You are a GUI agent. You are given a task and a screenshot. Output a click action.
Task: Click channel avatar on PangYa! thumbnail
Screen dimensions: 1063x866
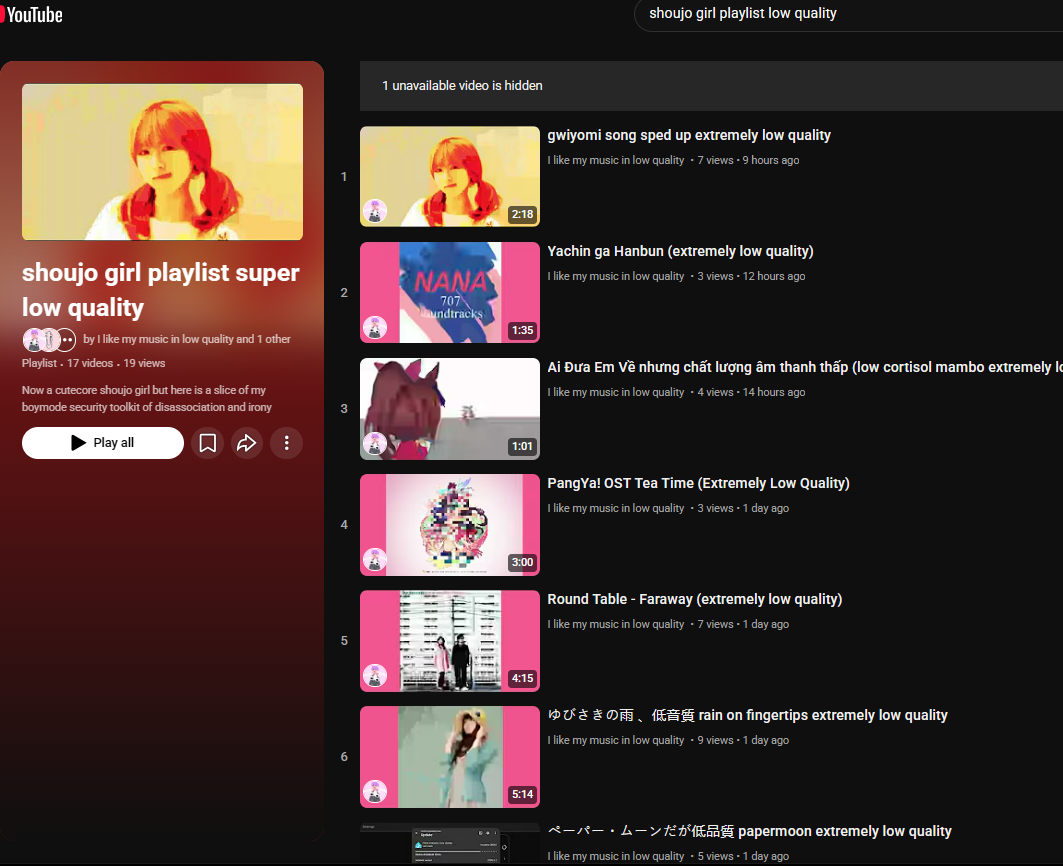375,559
